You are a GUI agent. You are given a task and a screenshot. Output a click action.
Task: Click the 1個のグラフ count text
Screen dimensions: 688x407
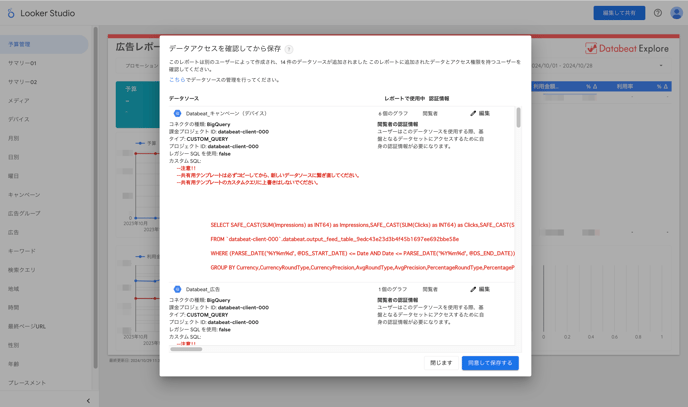click(393, 289)
